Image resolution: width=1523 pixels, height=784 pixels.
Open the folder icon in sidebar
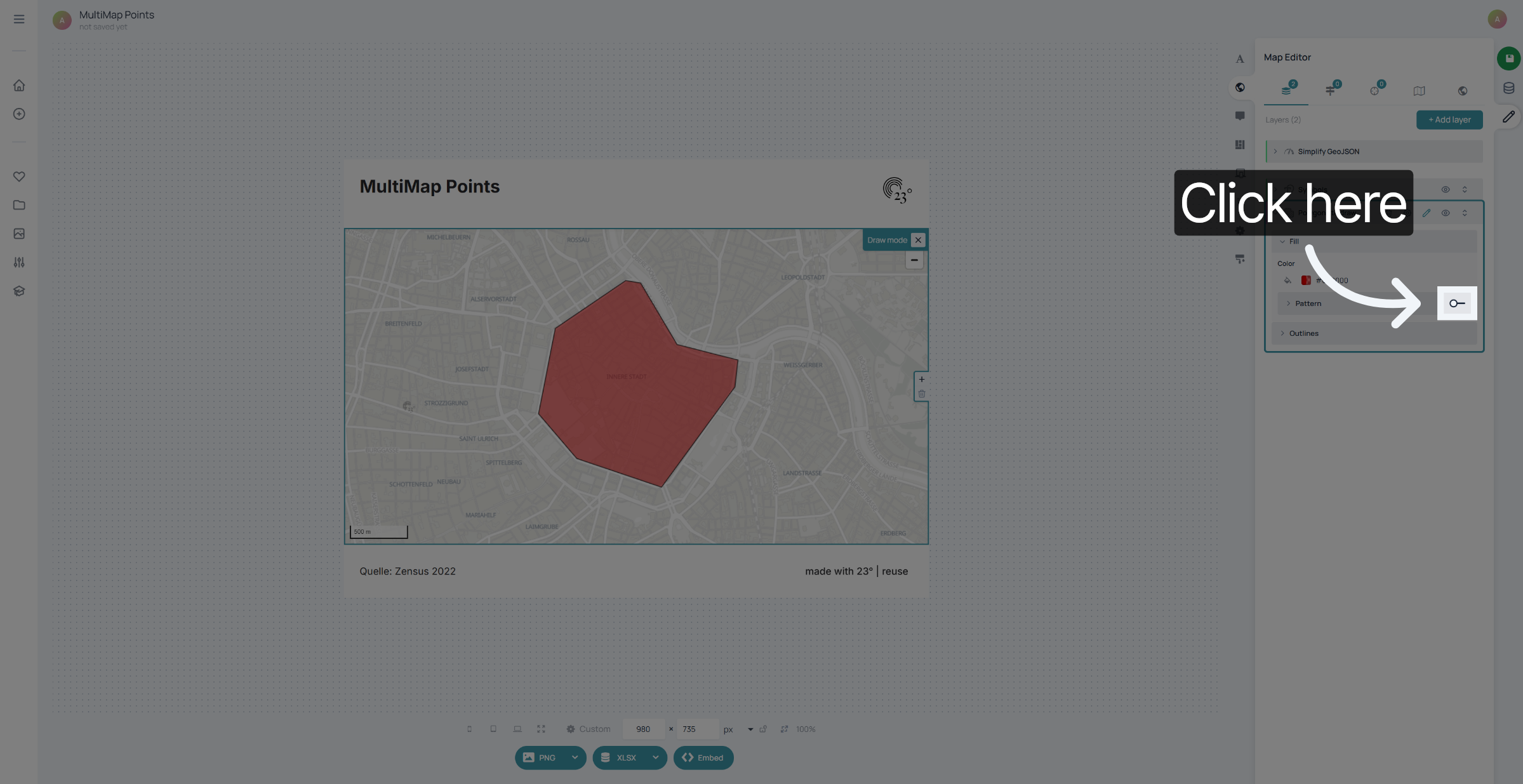[x=19, y=205]
